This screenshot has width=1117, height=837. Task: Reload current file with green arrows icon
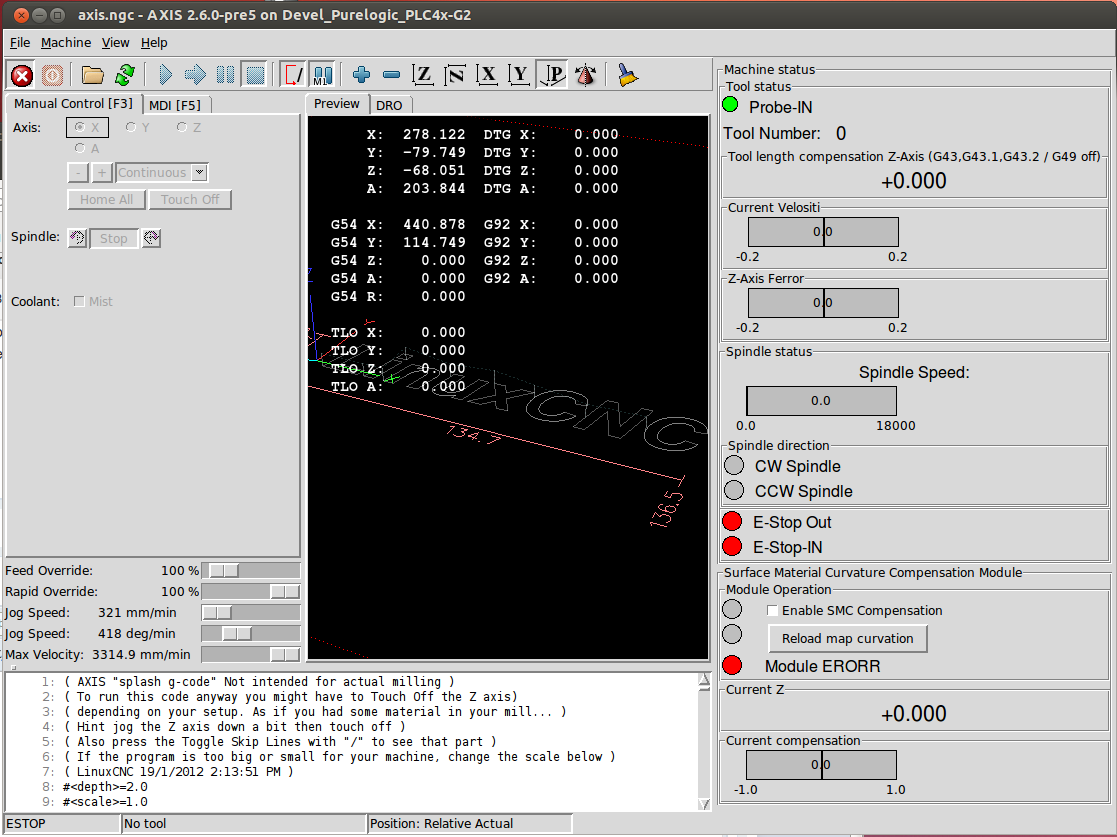125,75
